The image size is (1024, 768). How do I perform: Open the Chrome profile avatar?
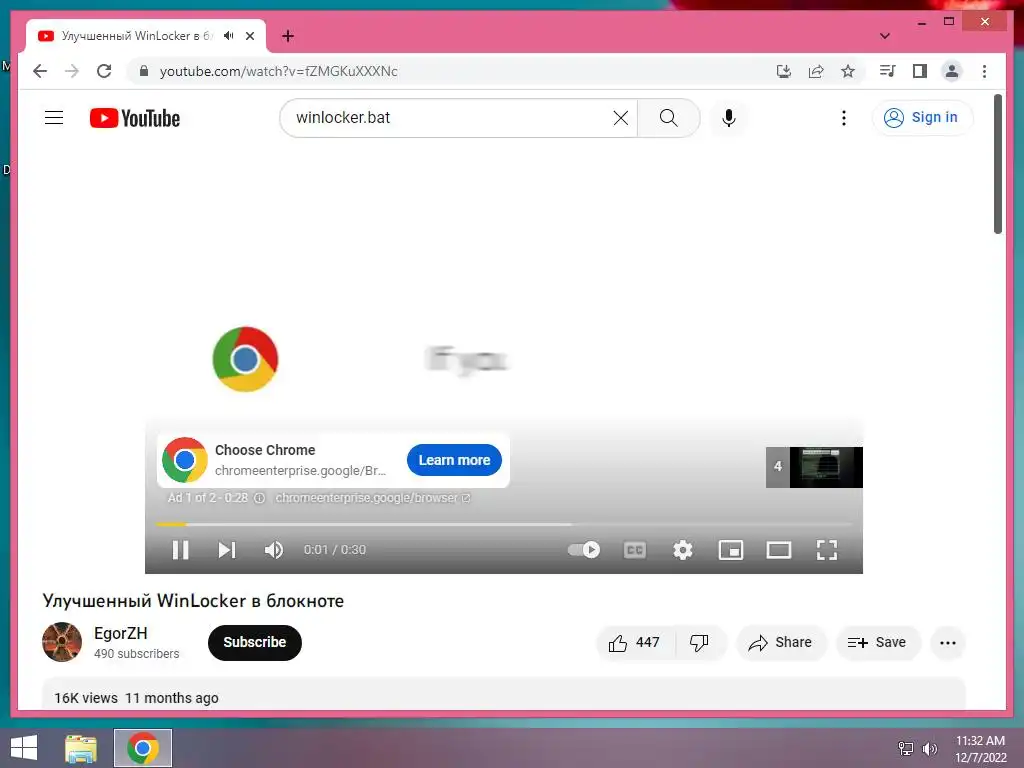[x=952, y=71]
